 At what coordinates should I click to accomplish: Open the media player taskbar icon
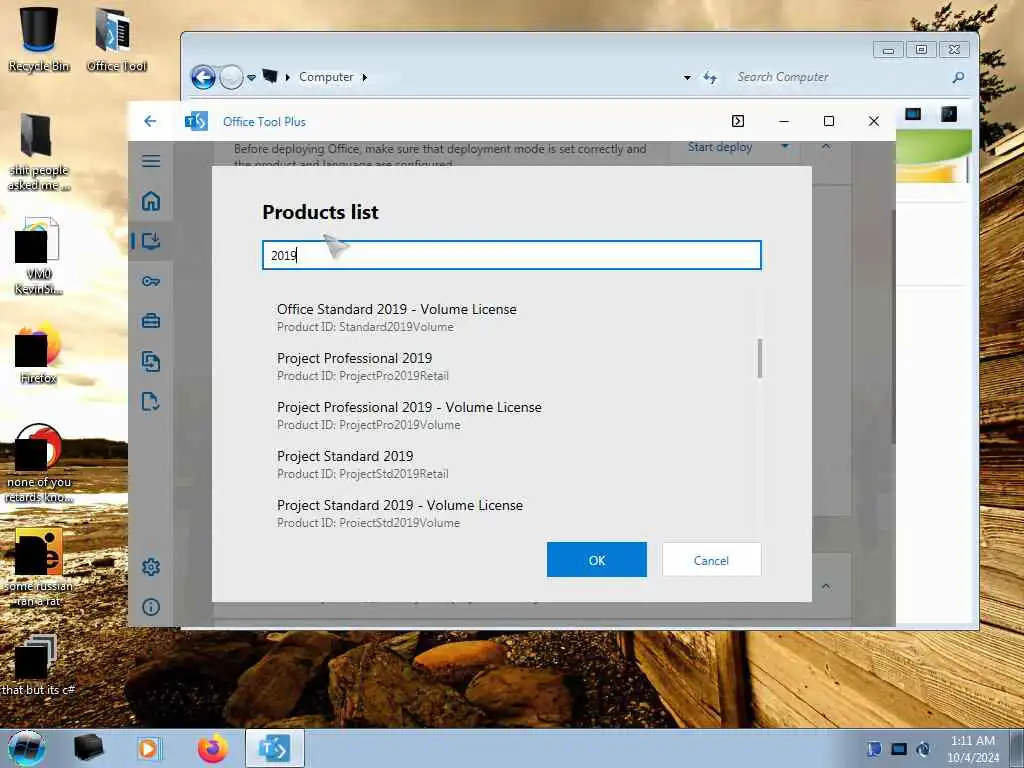point(150,748)
